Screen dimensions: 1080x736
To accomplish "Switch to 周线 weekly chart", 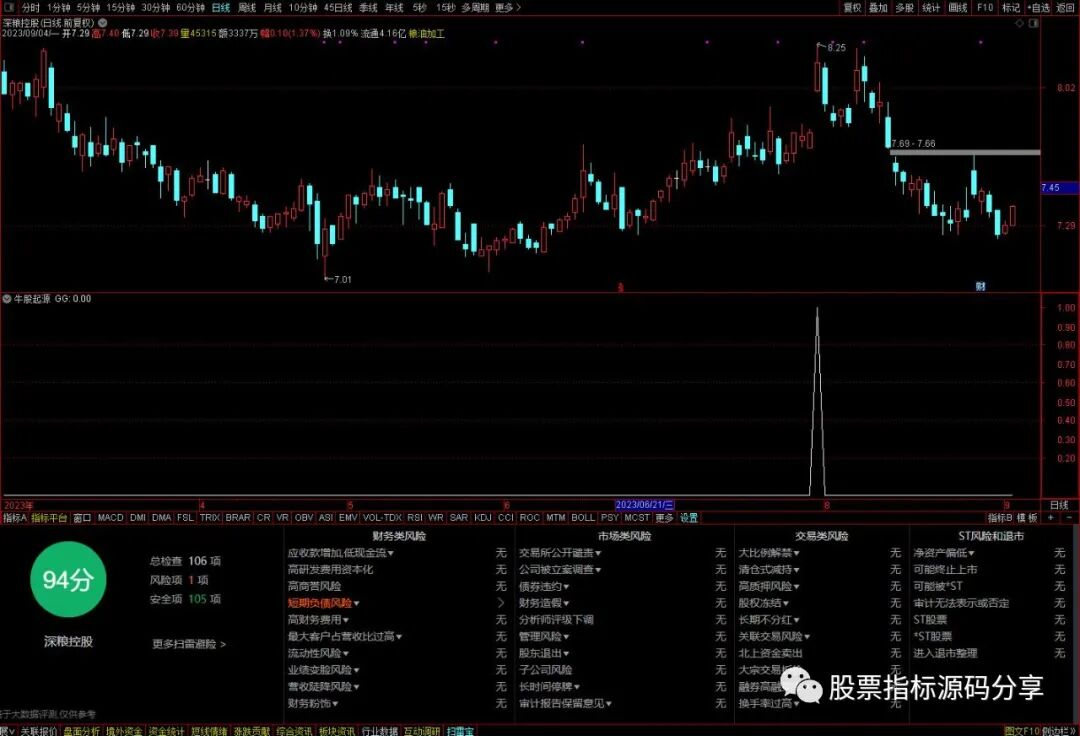I will 247,8.
